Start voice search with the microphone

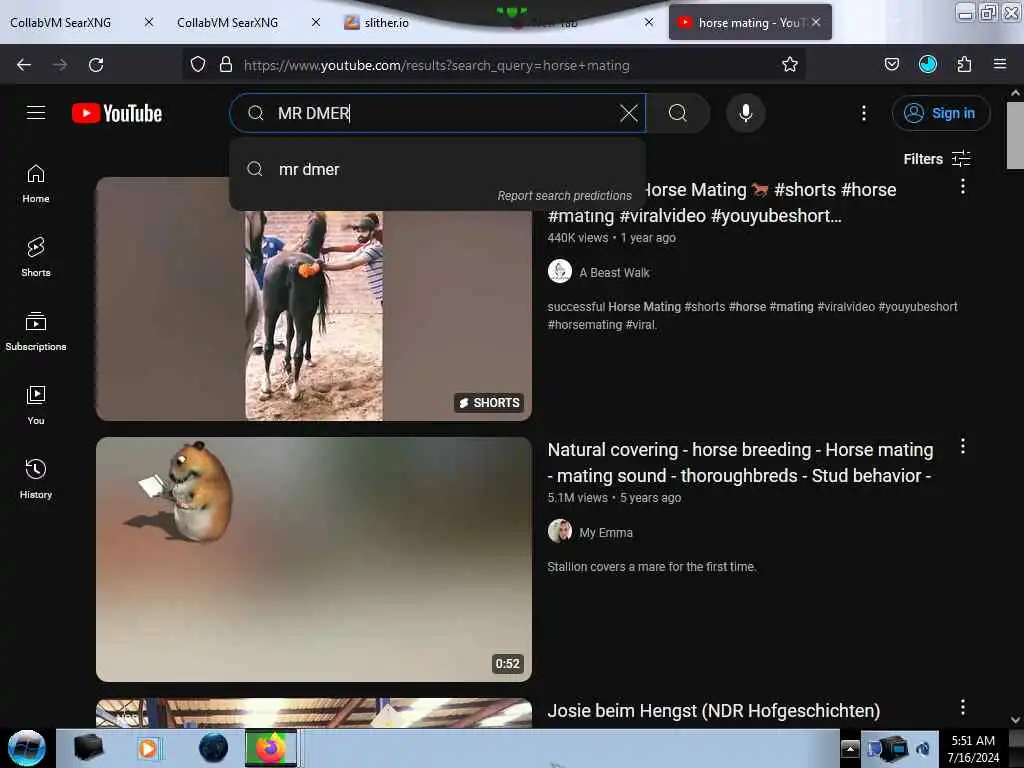[745, 113]
